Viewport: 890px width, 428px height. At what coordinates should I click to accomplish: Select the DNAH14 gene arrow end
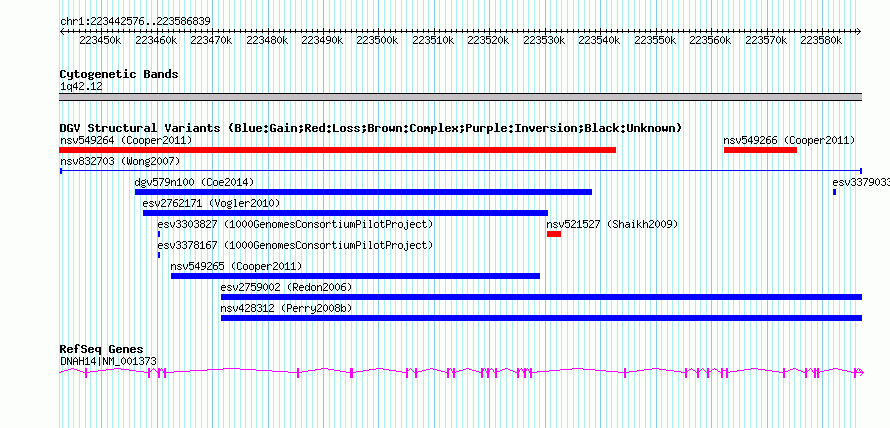(x=860, y=372)
